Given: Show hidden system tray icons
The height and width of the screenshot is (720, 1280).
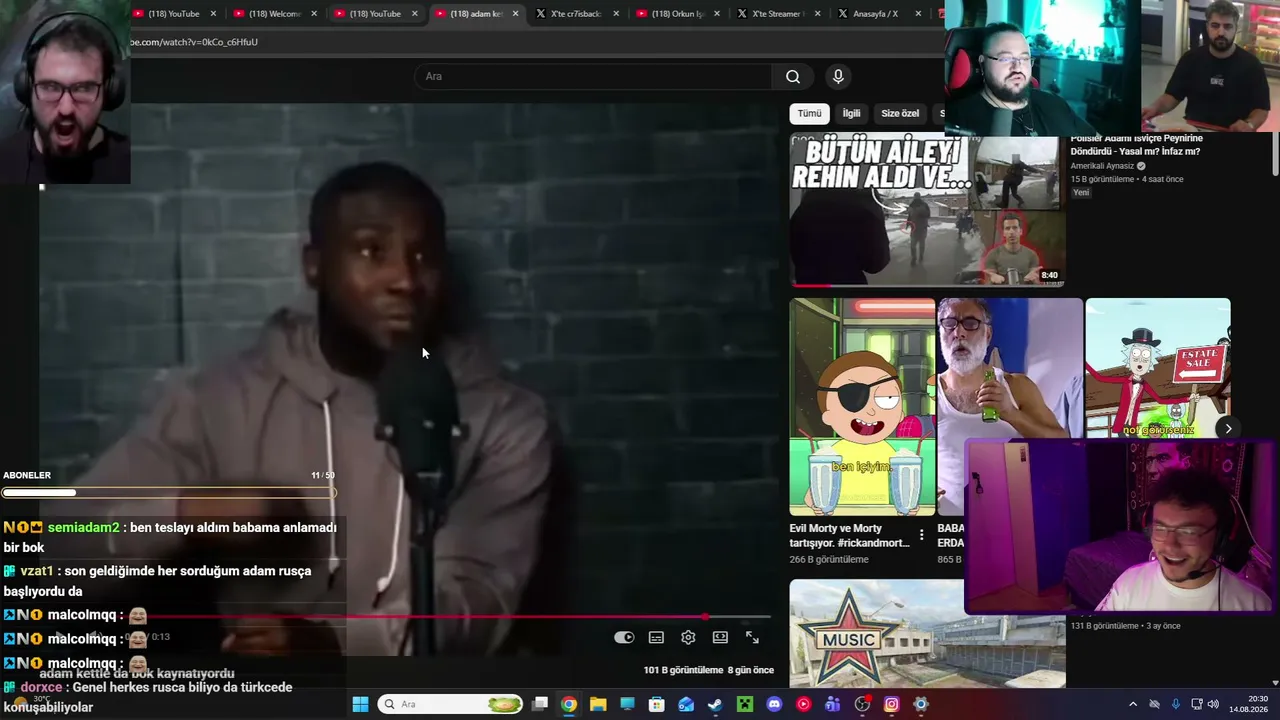Looking at the screenshot, I should pyautogui.click(x=1133, y=704).
